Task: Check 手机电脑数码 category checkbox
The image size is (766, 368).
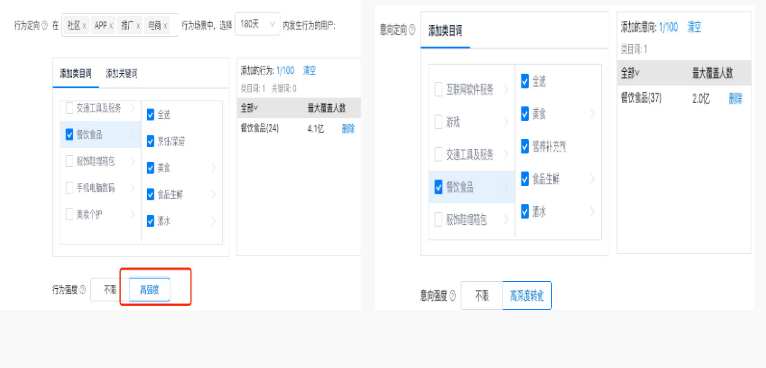Action: 69,187
